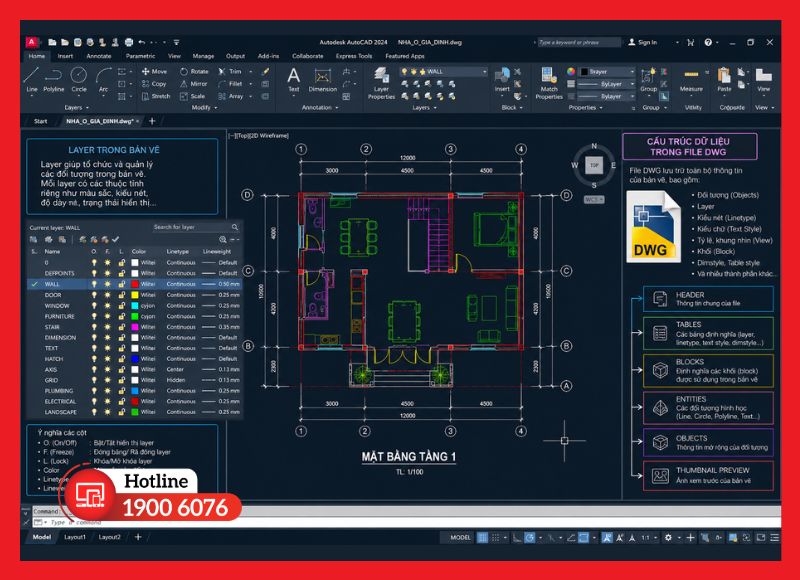Image resolution: width=800 pixels, height=580 pixels.
Task: Click the Dimension tool
Action: (322, 79)
